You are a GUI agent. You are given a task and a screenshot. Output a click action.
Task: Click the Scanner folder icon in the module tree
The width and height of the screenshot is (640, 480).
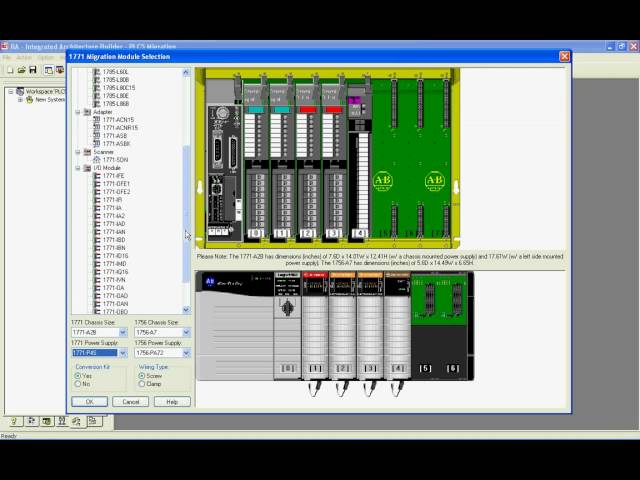[87, 152]
